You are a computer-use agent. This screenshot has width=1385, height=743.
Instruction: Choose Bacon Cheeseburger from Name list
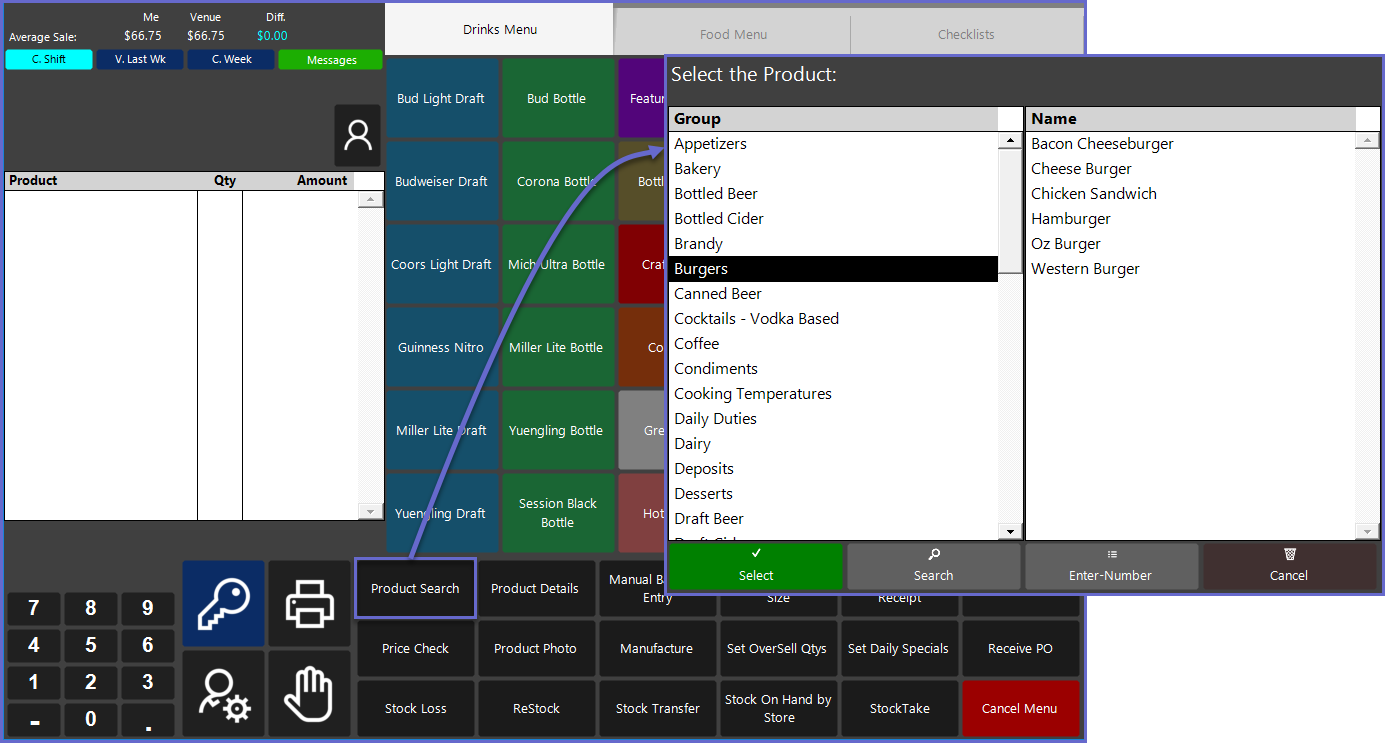point(1102,144)
